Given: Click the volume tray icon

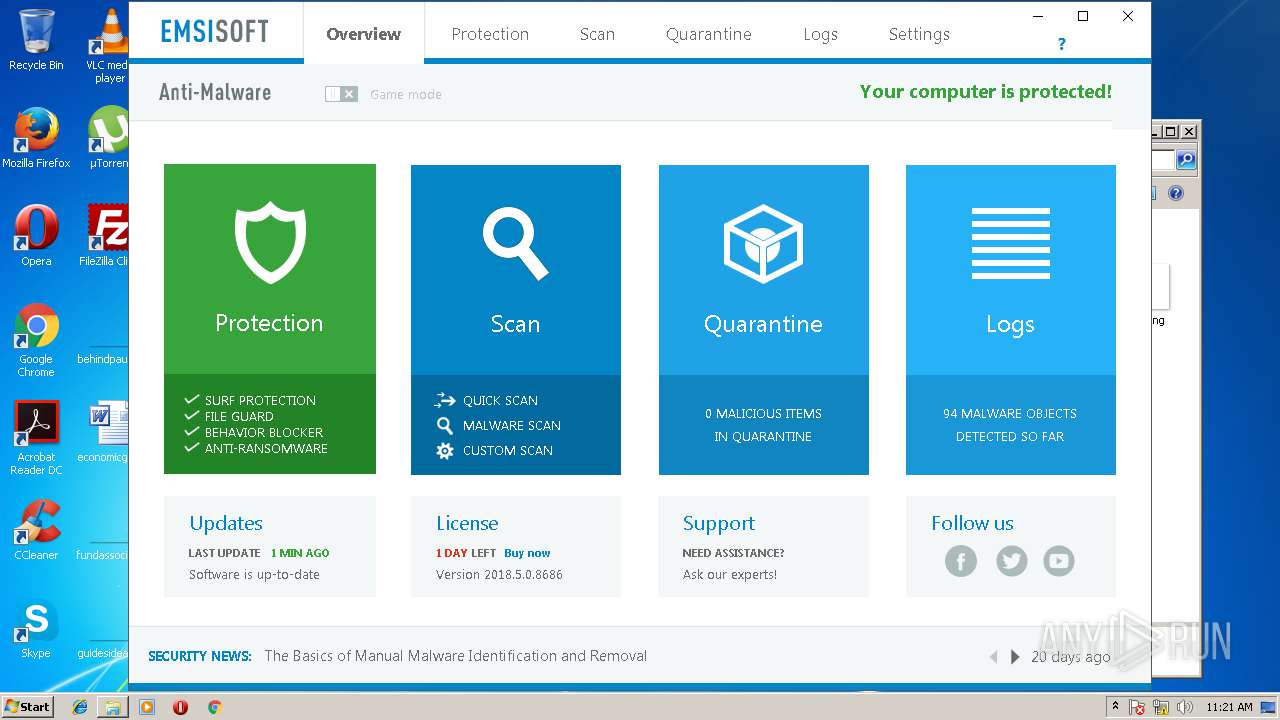Looking at the screenshot, I should [x=1185, y=707].
